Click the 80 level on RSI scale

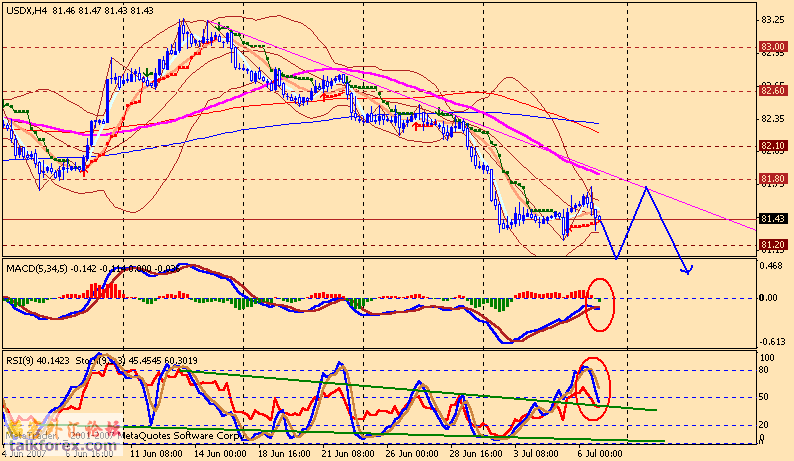pyautogui.click(x=764, y=370)
